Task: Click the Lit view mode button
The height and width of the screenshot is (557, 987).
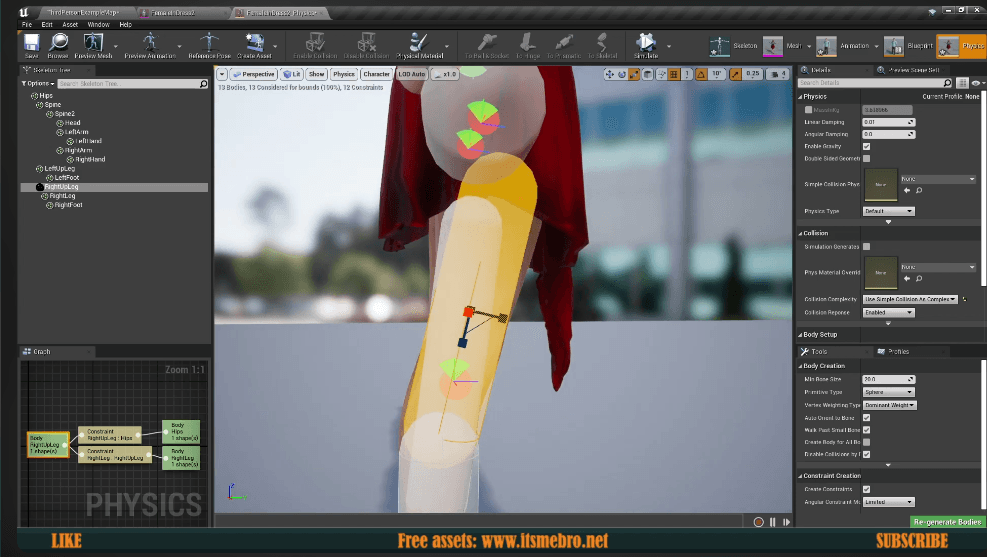Action: click(291, 74)
